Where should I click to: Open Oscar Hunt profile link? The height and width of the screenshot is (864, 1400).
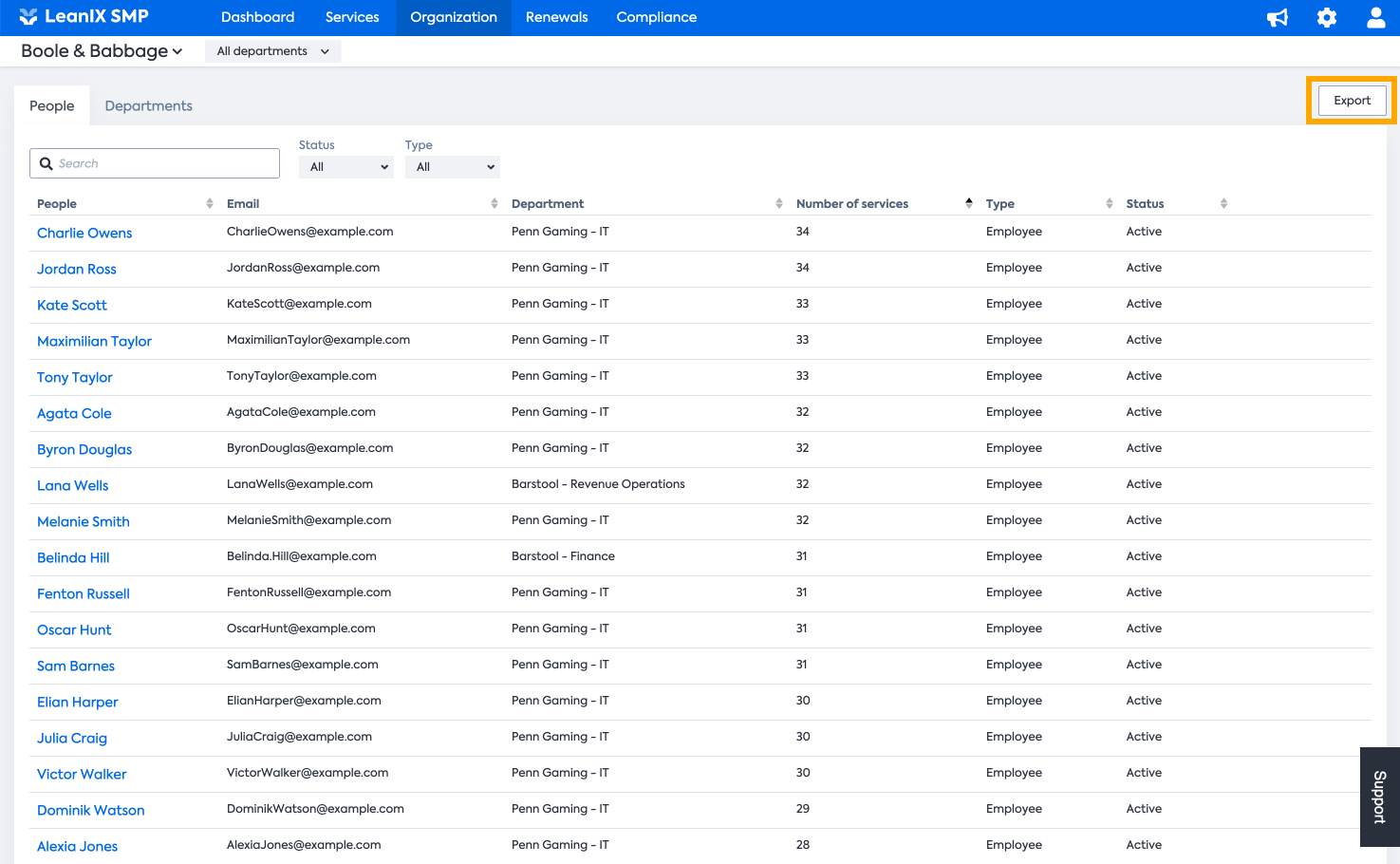click(x=74, y=629)
